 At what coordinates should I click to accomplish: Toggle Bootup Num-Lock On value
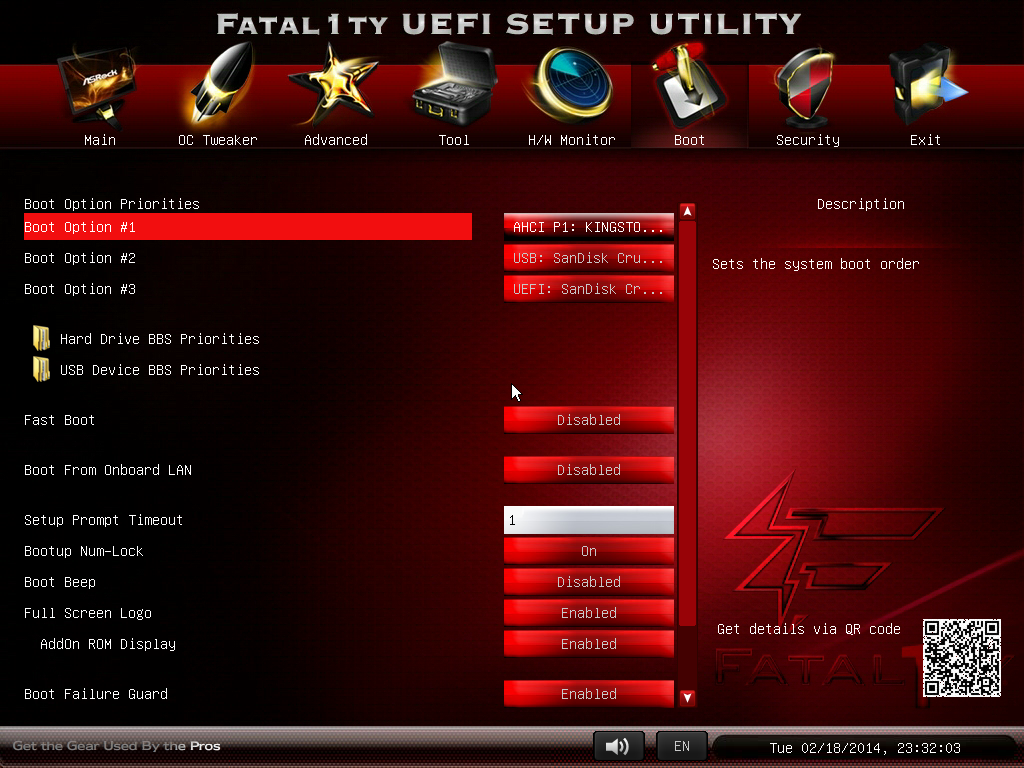point(588,551)
